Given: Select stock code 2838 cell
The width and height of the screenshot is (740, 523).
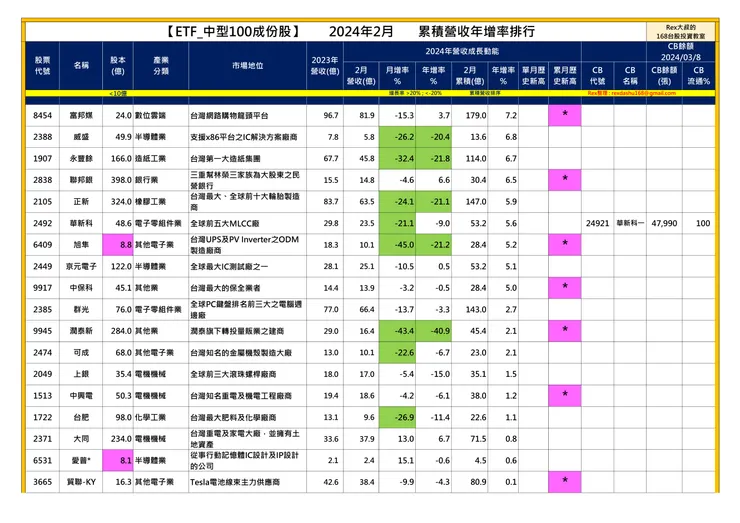Looking at the screenshot, I should [x=42, y=180].
